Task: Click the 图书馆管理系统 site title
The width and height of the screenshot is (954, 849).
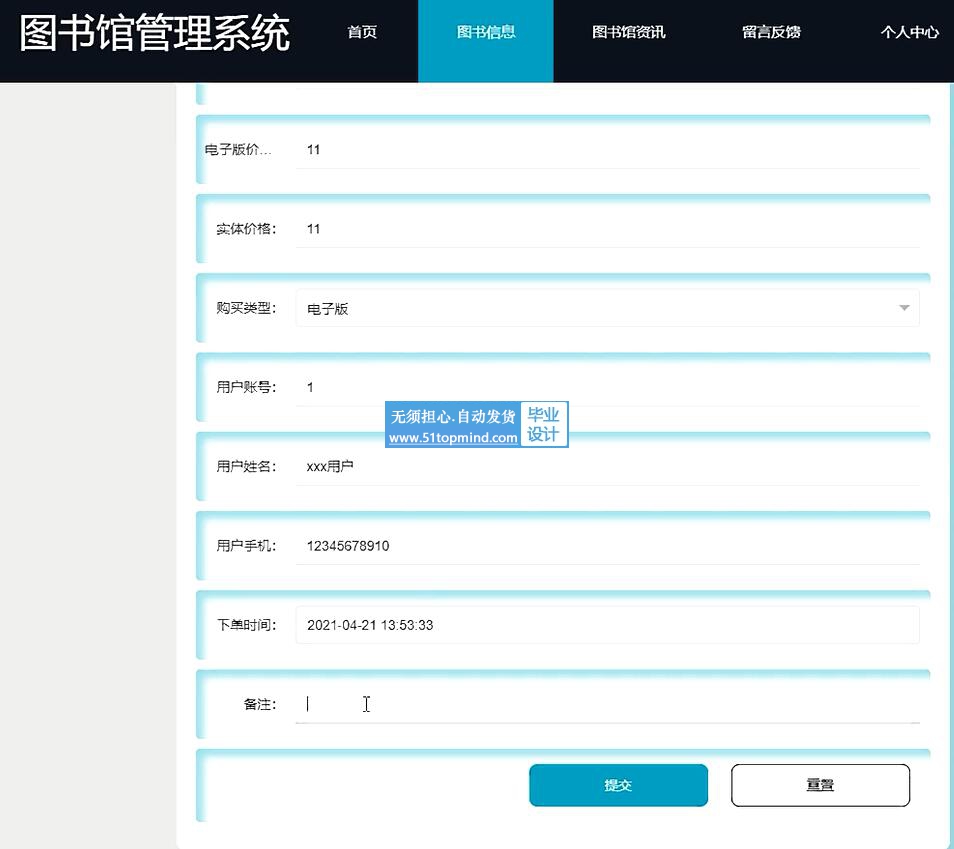Action: (x=155, y=33)
